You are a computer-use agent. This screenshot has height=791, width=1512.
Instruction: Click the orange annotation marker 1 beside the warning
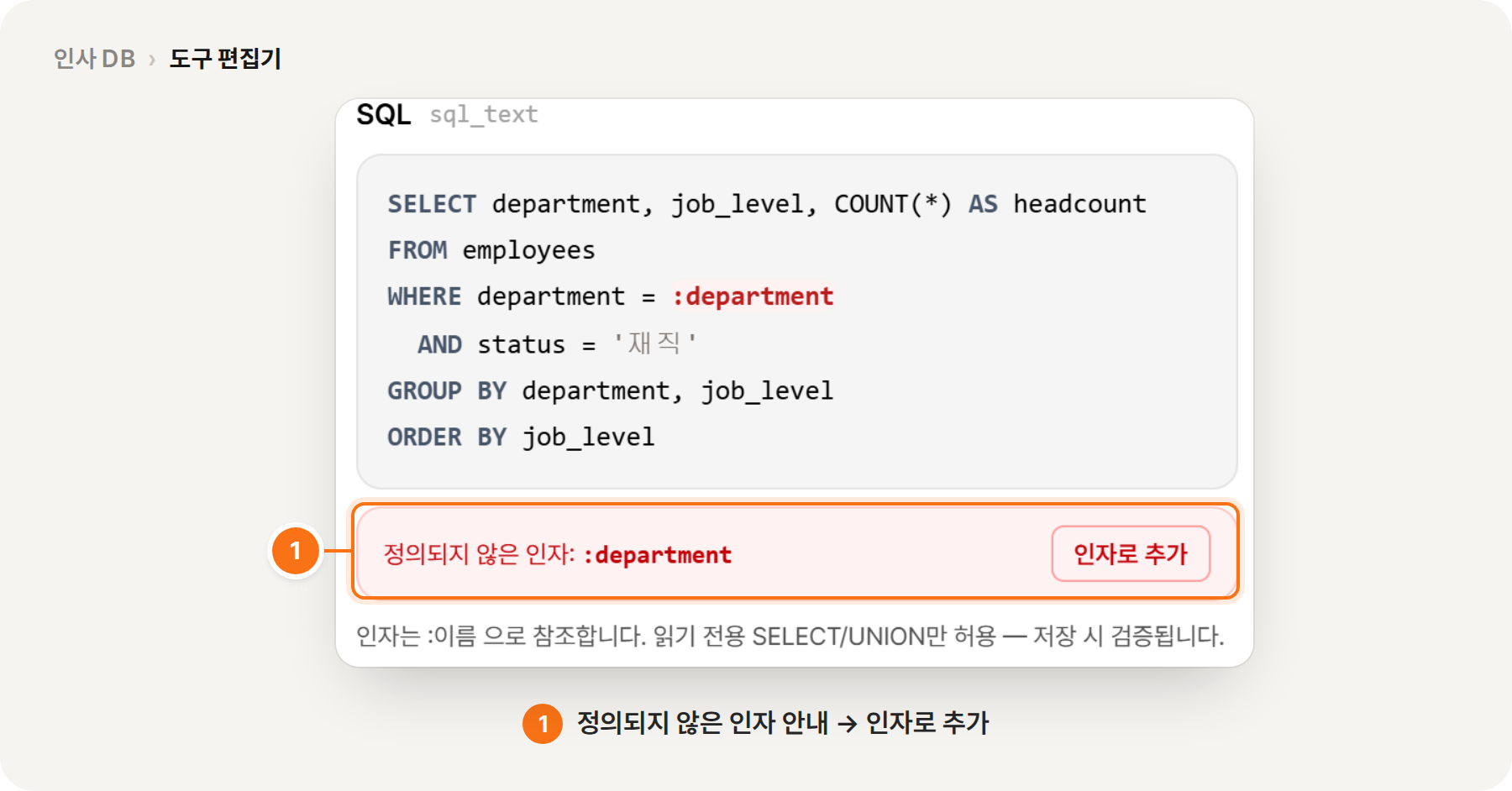point(295,551)
